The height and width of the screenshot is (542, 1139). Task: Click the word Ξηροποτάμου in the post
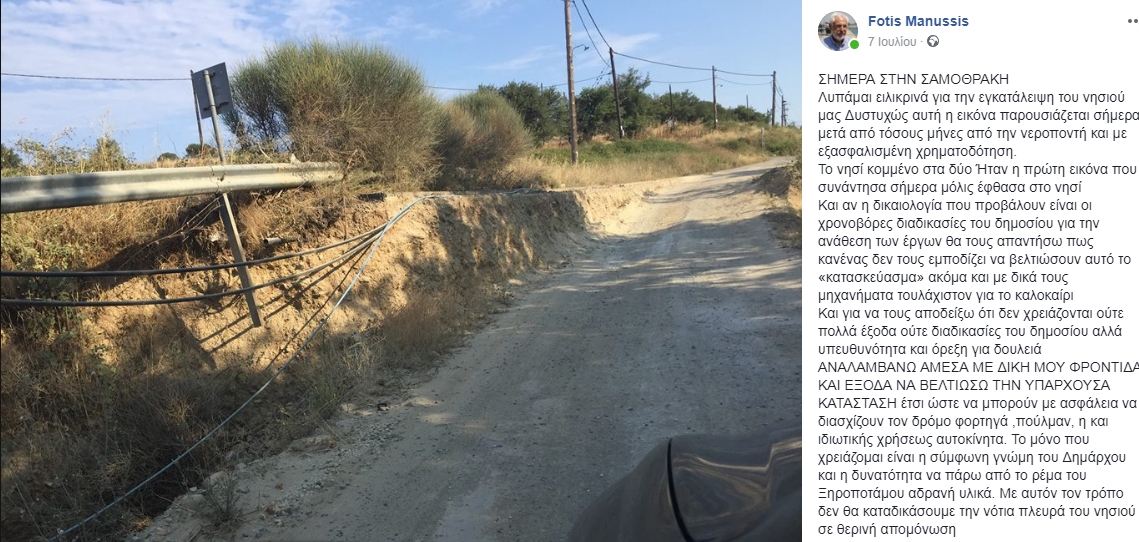click(856, 493)
